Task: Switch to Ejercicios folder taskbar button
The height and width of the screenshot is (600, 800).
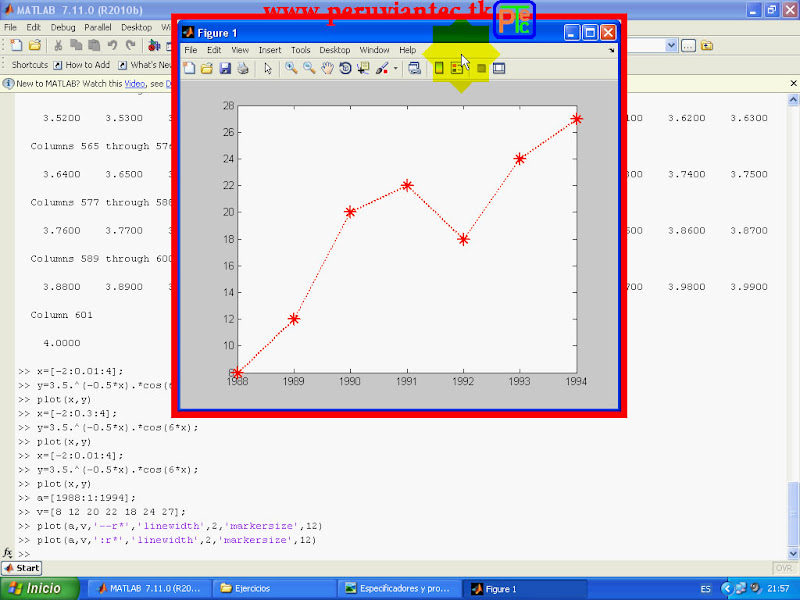Action: click(274, 588)
